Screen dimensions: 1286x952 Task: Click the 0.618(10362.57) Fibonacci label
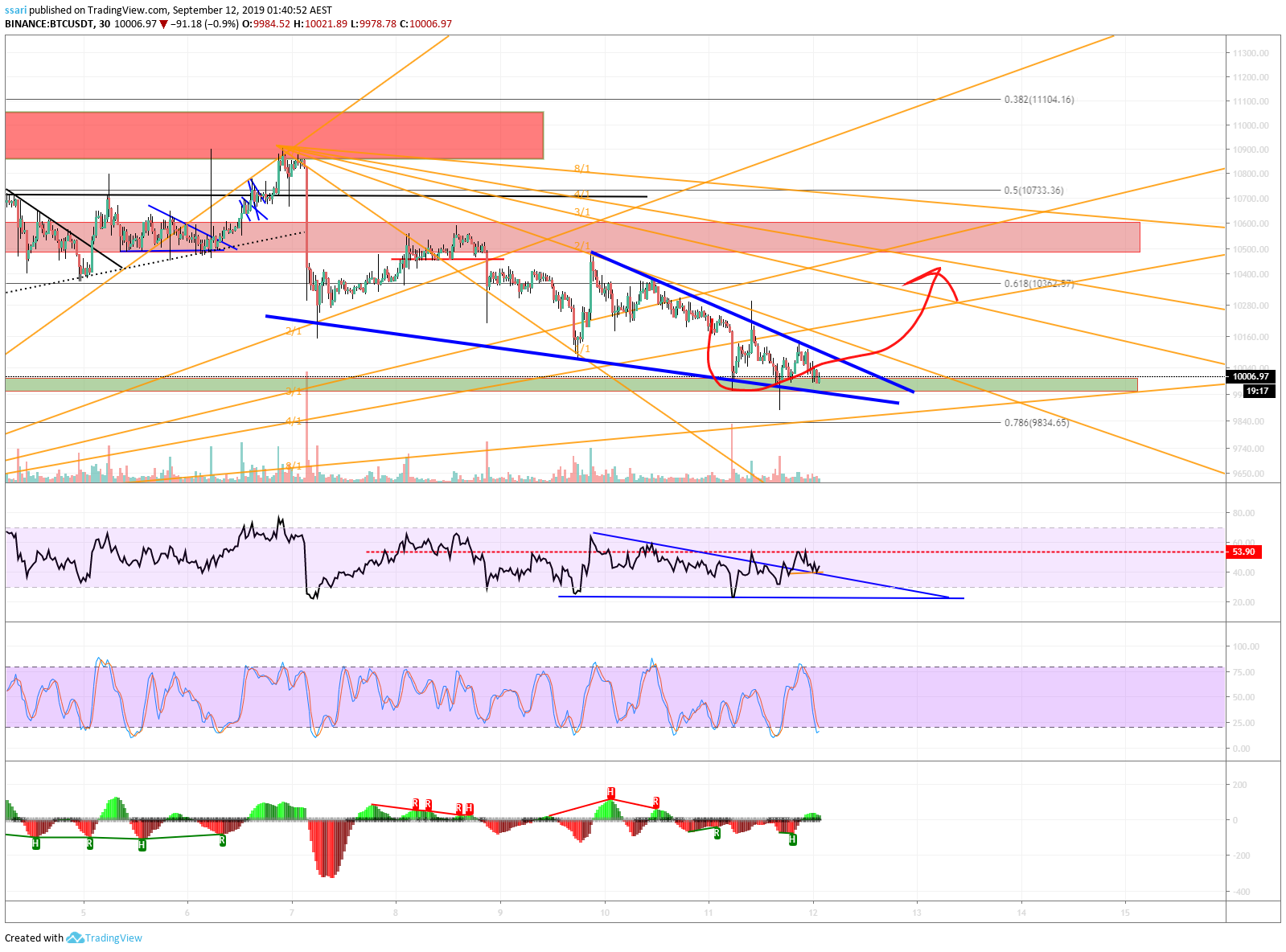coord(1038,284)
